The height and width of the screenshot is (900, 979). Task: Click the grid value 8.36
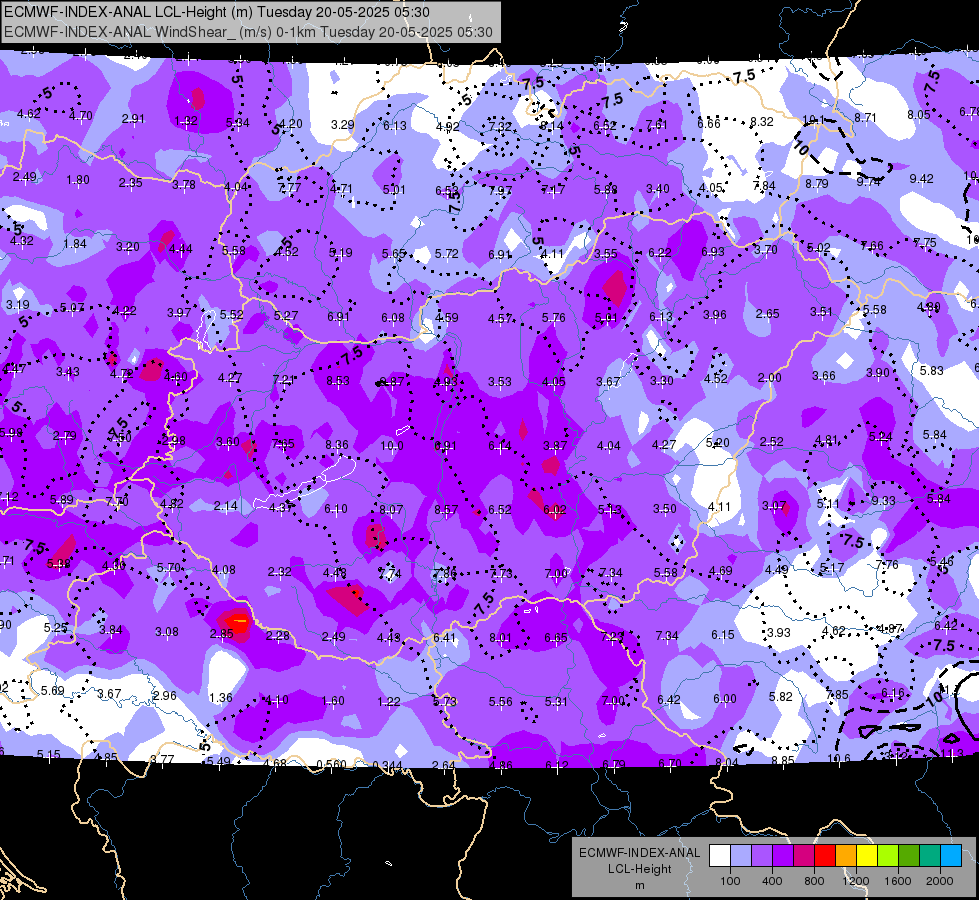(x=337, y=445)
